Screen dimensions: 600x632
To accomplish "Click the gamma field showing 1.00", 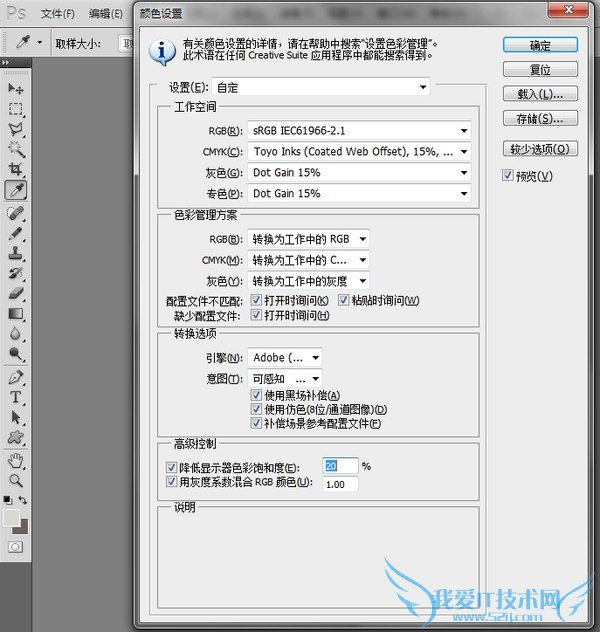I will coord(340,484).
